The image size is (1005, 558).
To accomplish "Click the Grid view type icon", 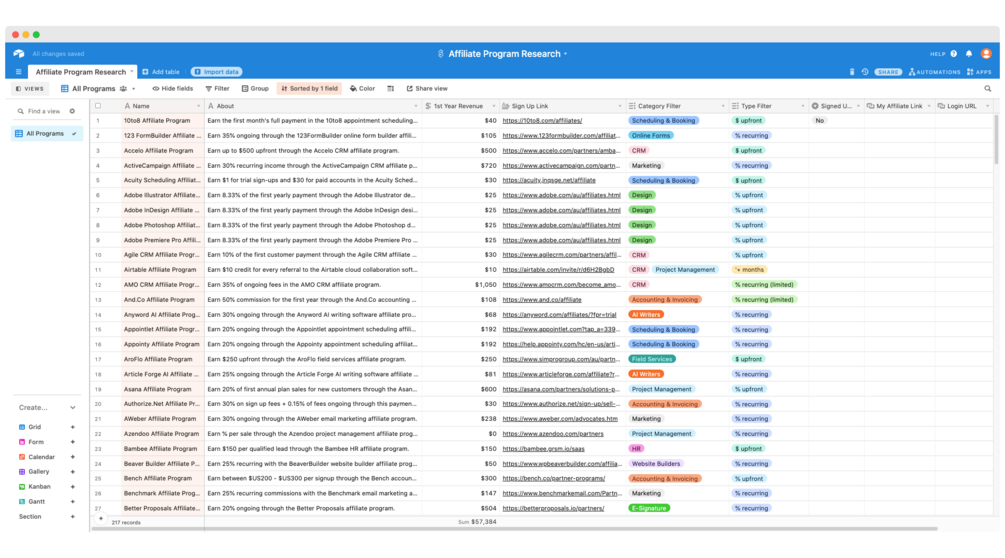I will pos(22,427).
